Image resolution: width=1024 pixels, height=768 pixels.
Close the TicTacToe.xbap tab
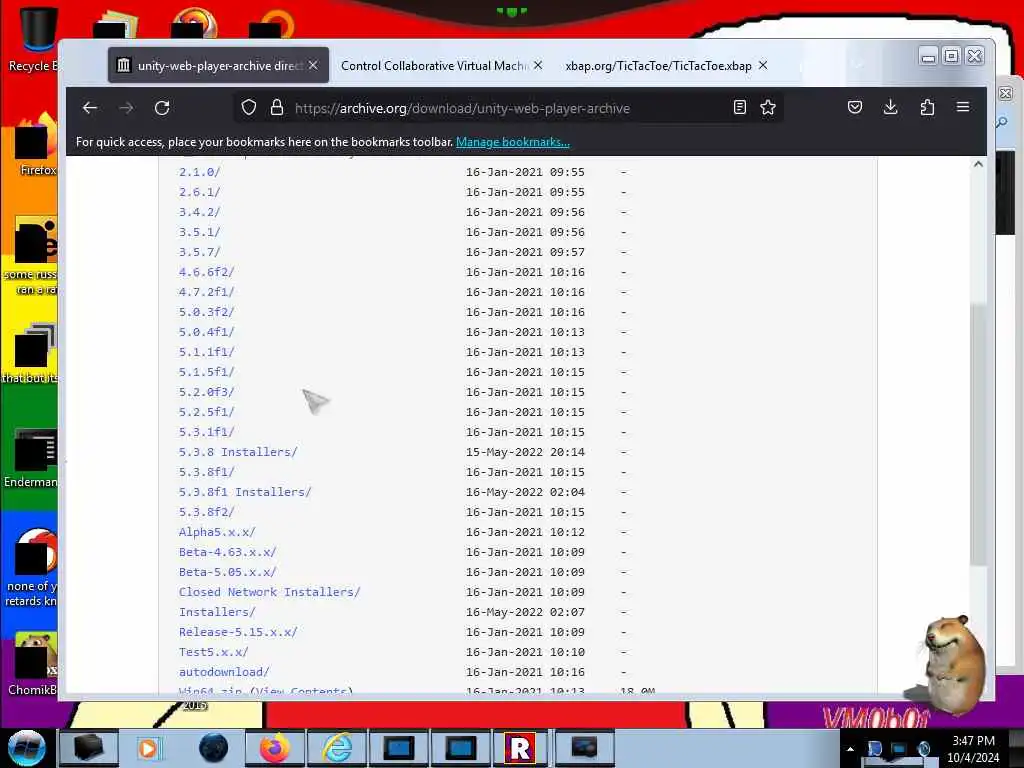tap(763, 65)
